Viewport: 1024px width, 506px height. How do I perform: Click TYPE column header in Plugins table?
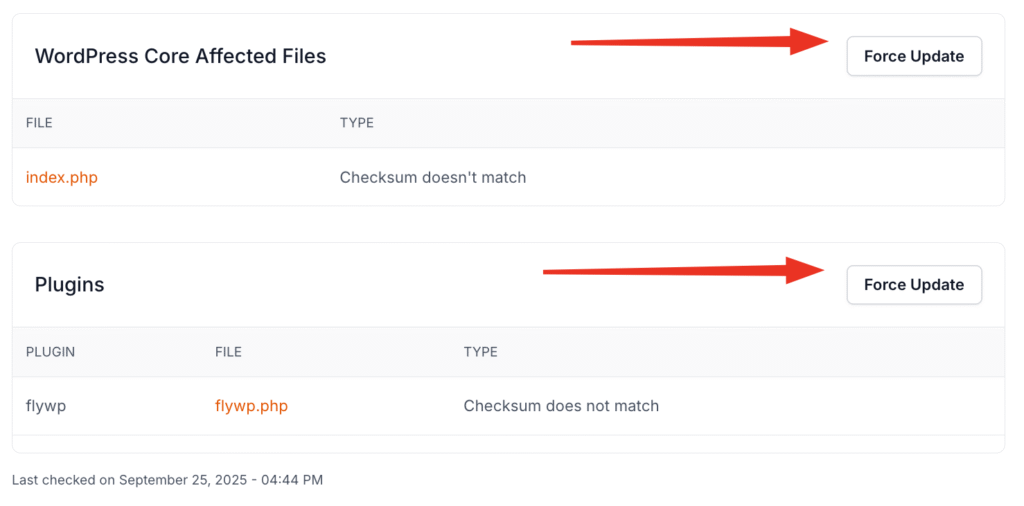tap(480, 352)
